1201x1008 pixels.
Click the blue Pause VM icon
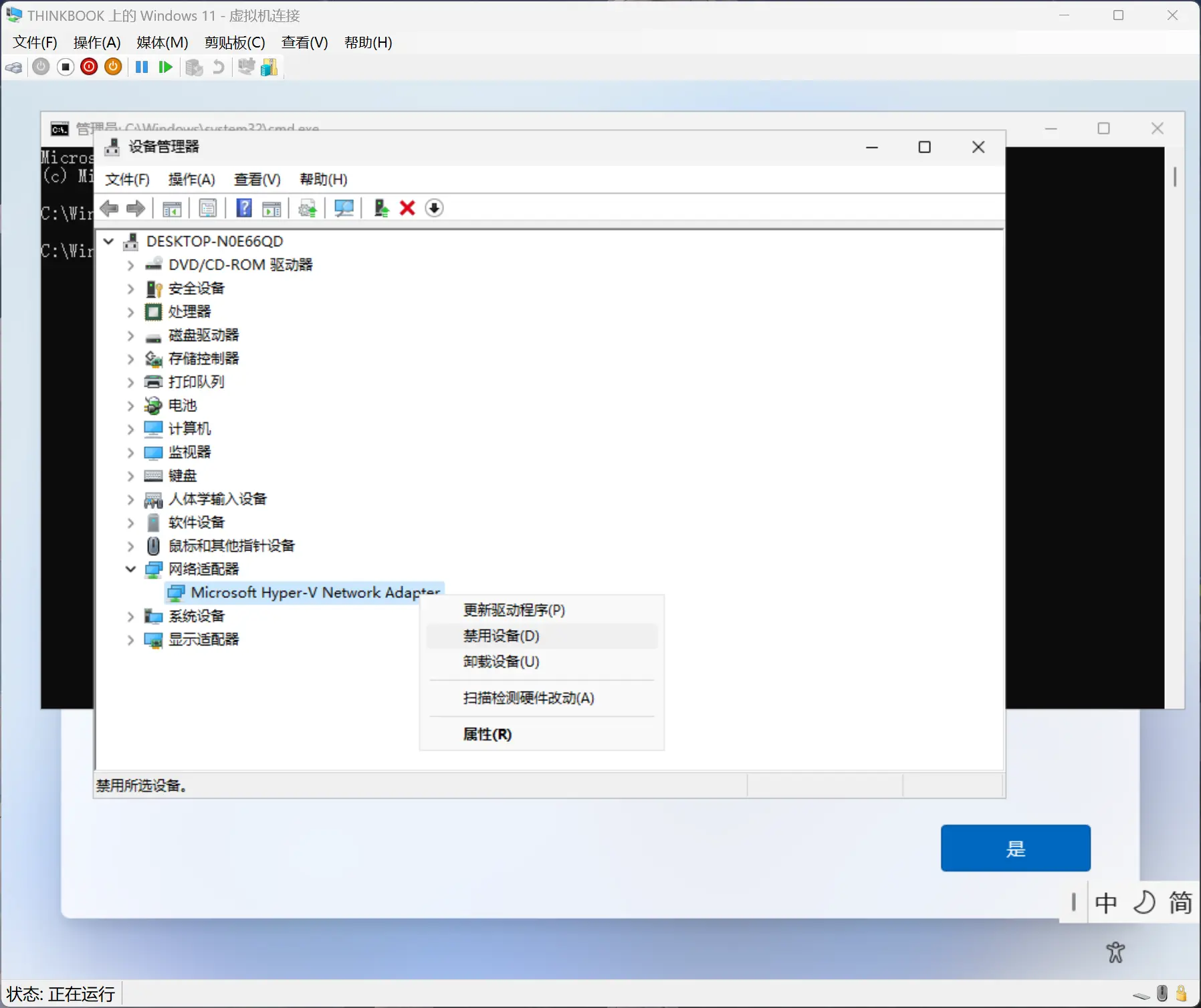pyautogui.click(x=142, y=67)
